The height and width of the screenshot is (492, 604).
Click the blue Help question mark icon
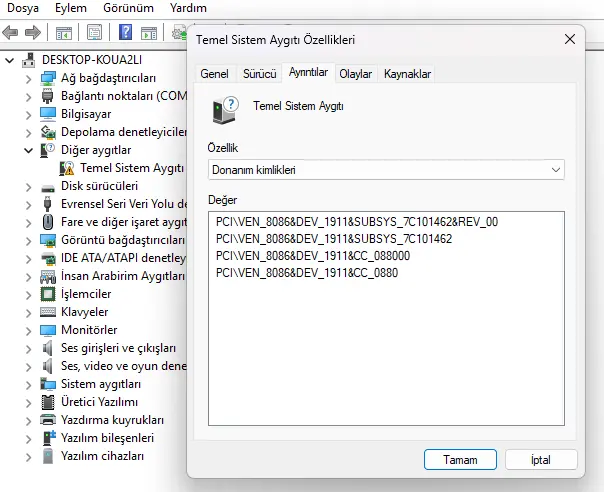pos(126,32)
